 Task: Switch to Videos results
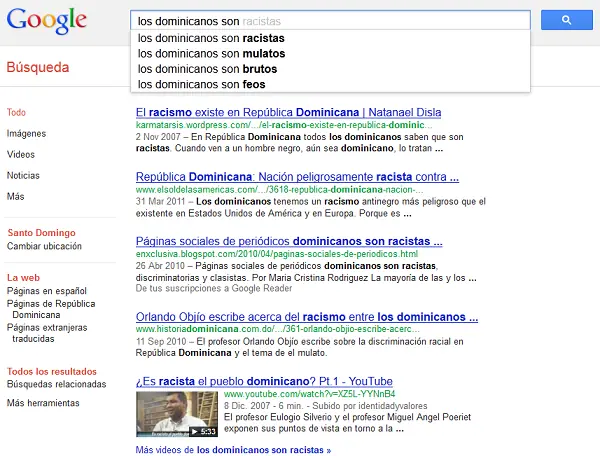pyautogui.click(x=21, y=155)
